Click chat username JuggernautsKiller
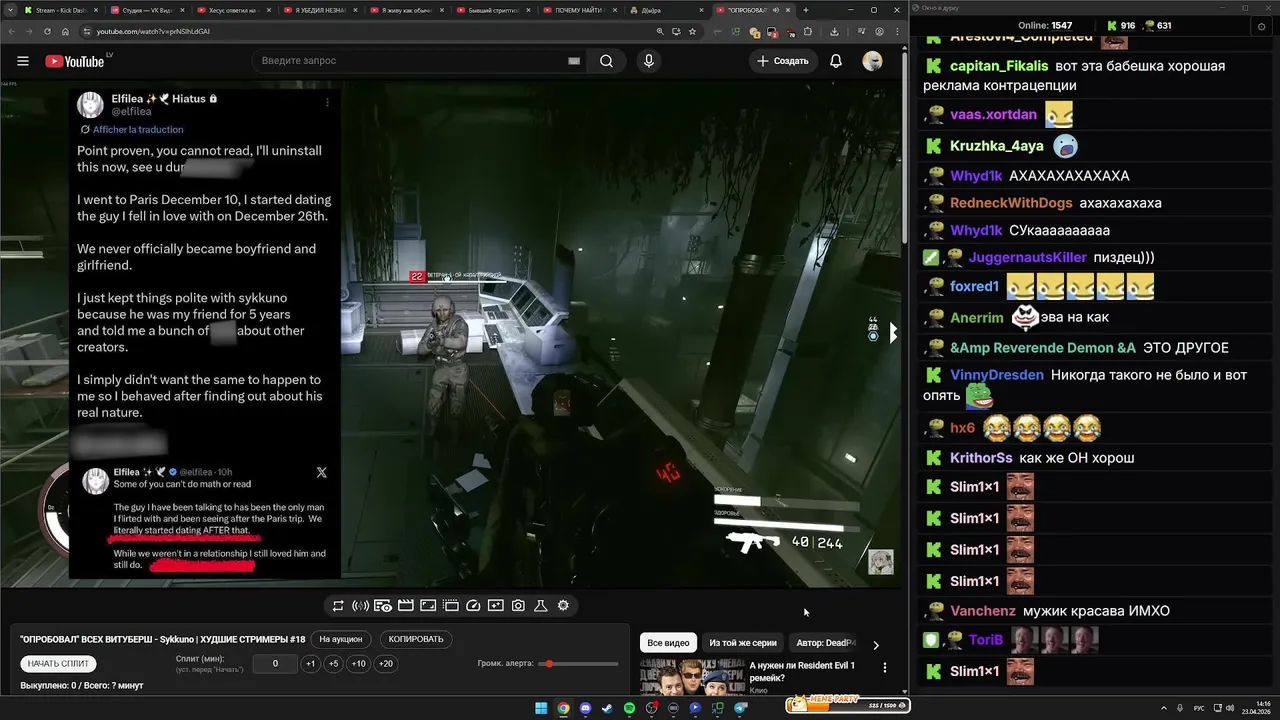1280x720 pixels. (1027, 257)
